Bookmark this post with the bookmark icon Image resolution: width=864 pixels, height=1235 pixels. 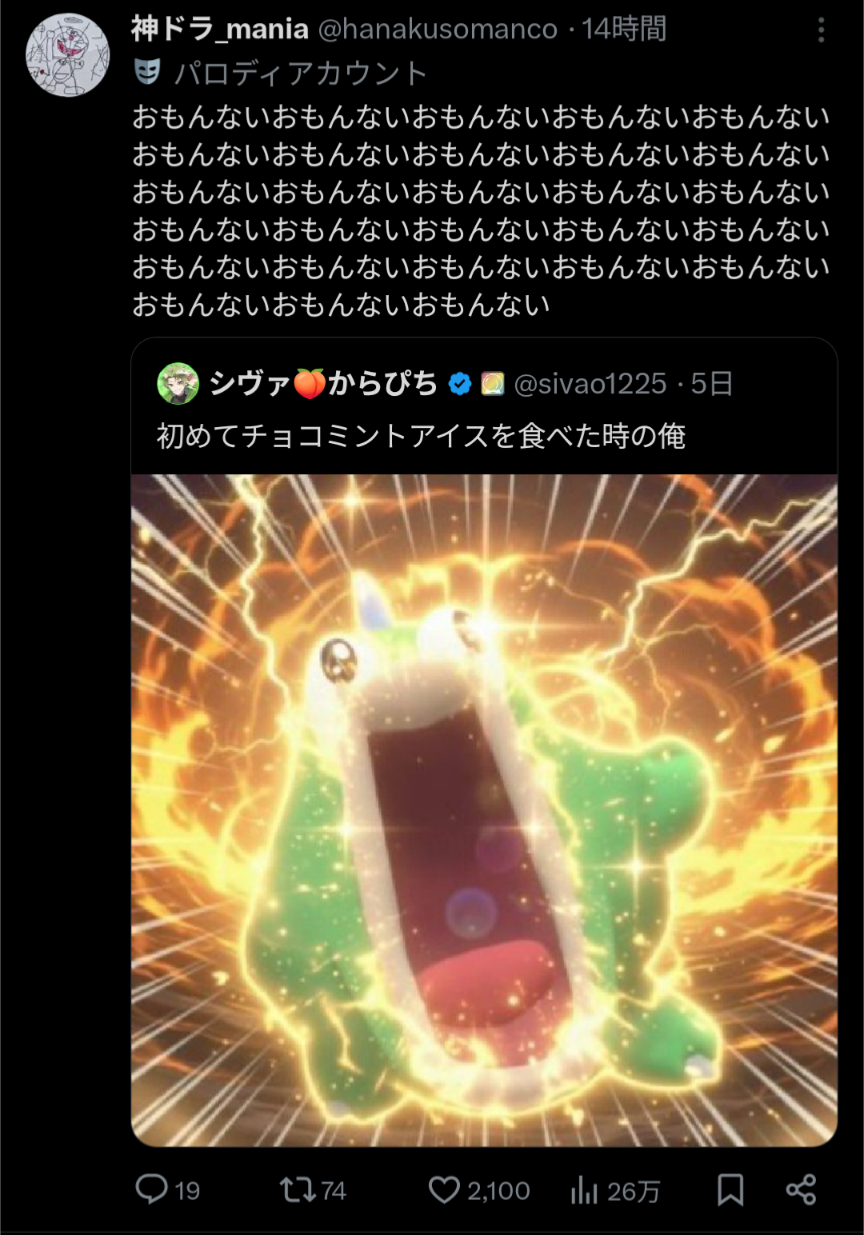(x=731, y=1190)
